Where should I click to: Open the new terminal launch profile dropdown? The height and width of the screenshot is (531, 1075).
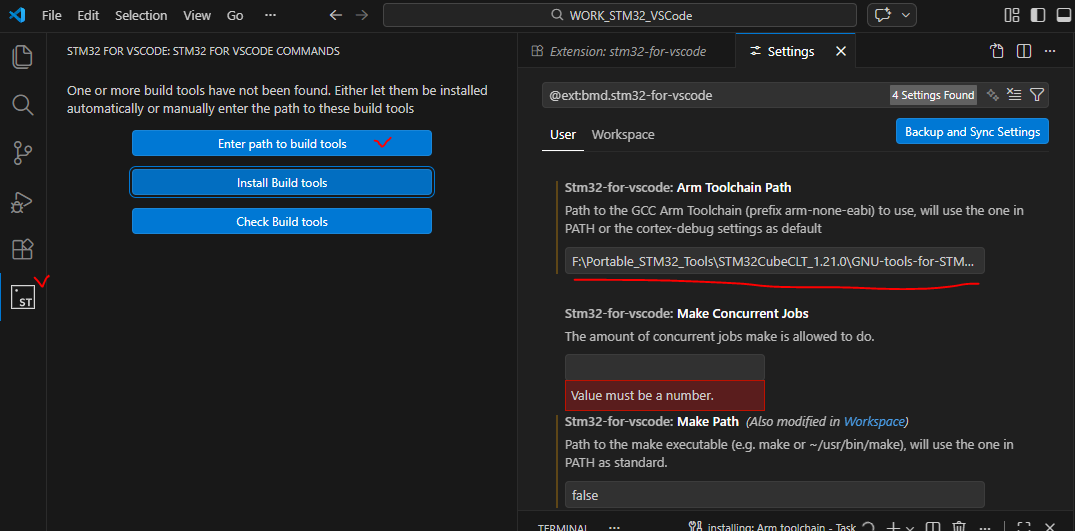910,527
